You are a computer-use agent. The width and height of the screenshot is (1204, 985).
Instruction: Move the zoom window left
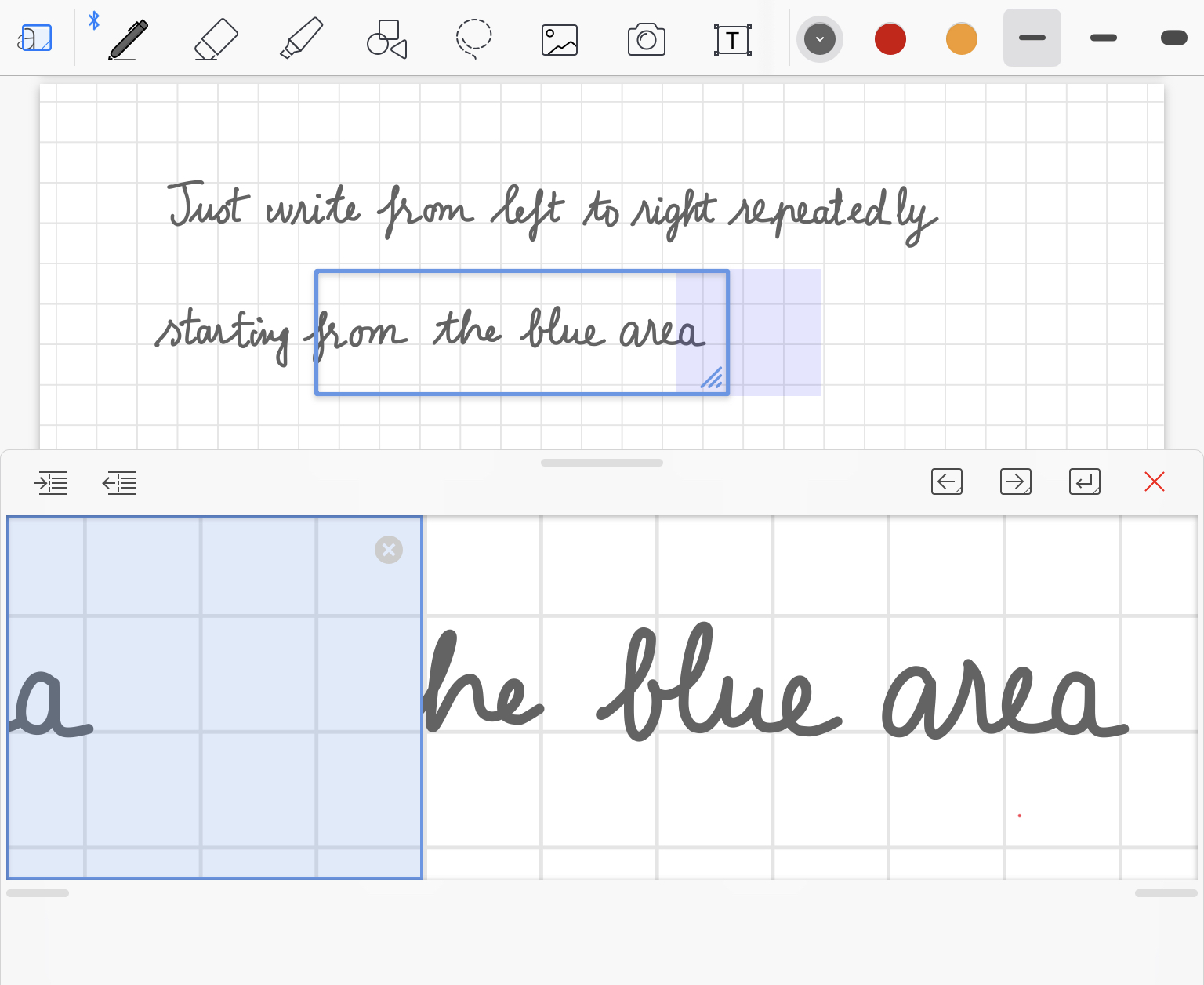click(947, 482)
